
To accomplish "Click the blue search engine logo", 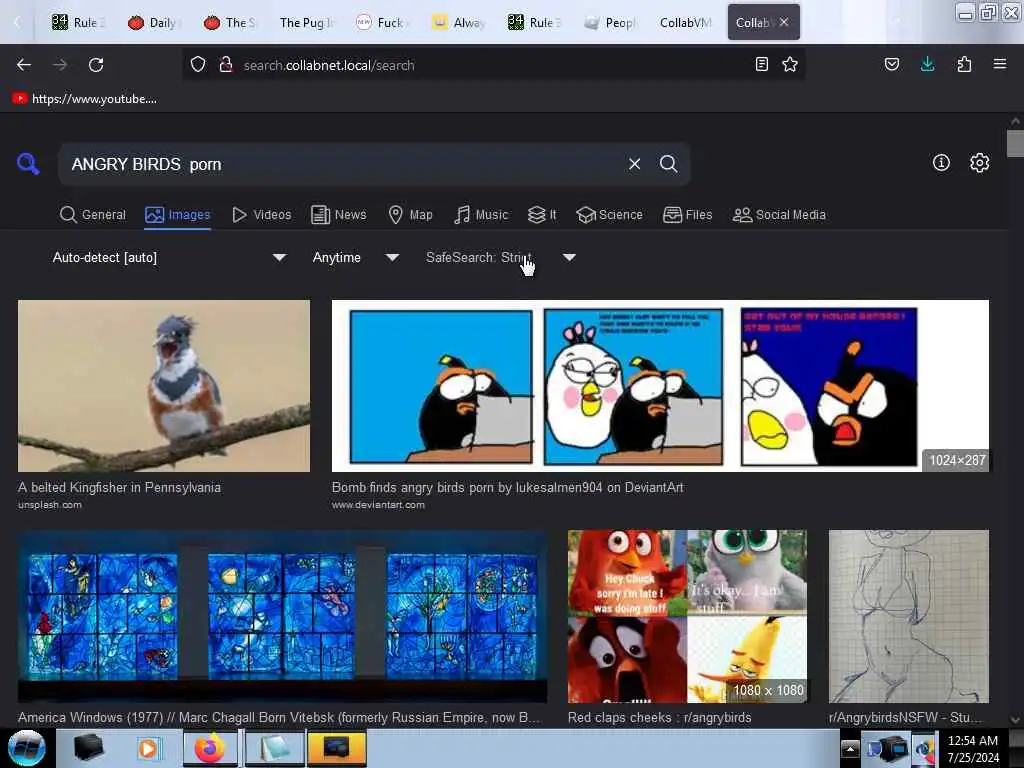I will pos(27,163).
